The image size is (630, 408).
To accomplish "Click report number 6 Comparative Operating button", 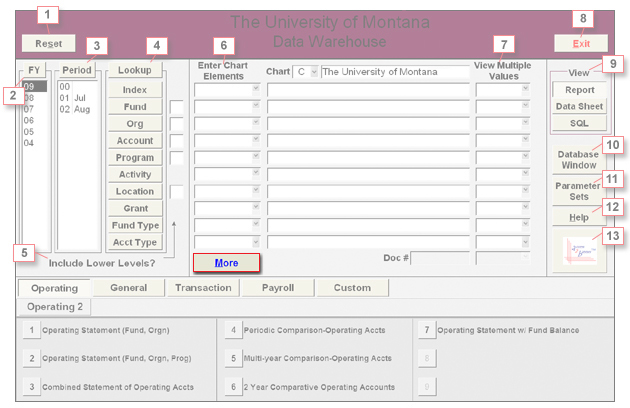I will coord(232,386).
